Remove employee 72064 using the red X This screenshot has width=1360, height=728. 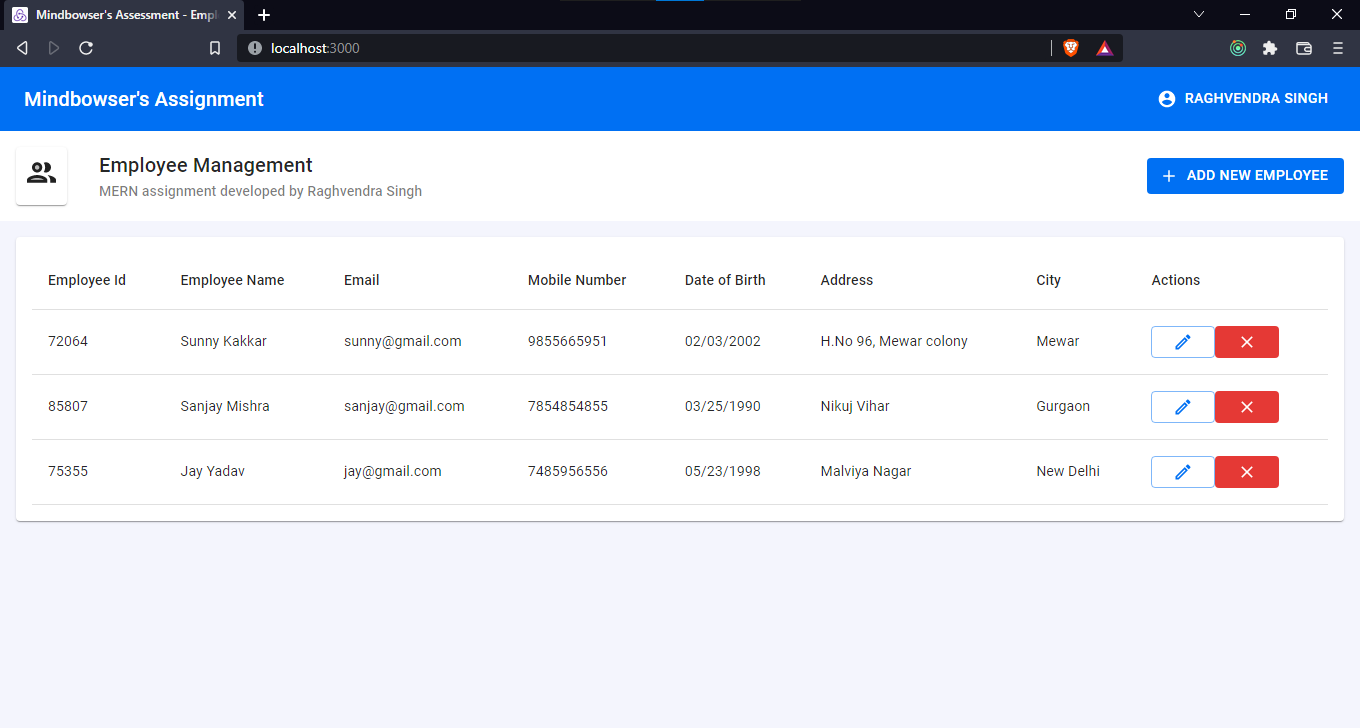coord(1246,341)
